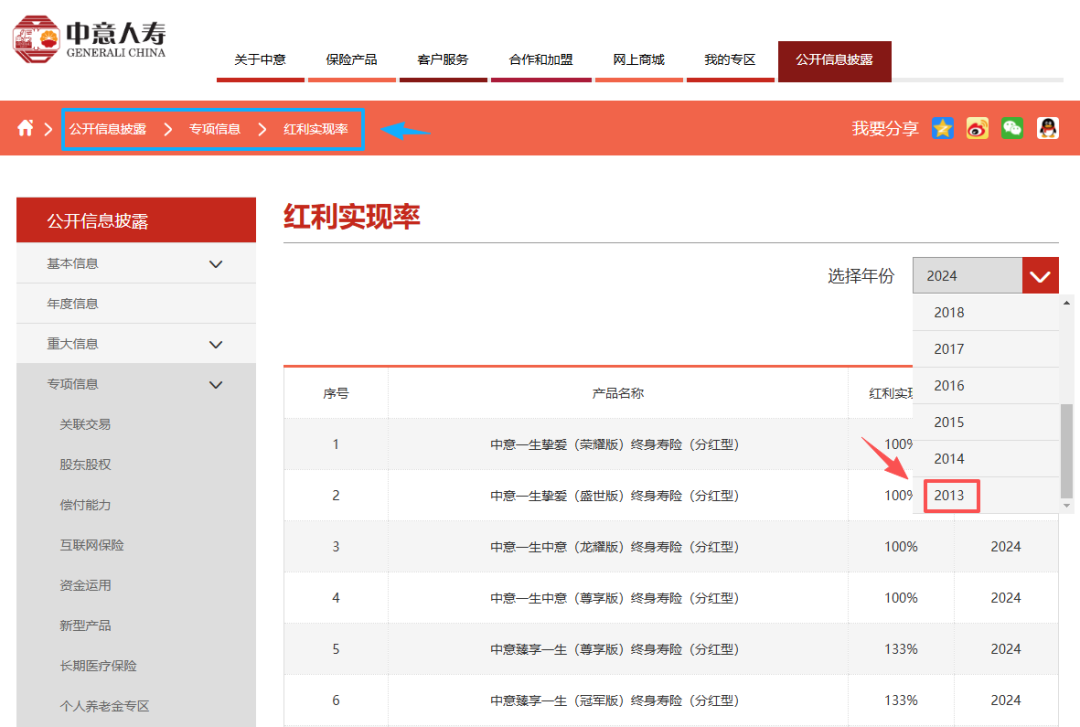Open the 保险产品 navigation tab
The height and width of the screenshot is (727, 1080).
[x=351, y=60]
